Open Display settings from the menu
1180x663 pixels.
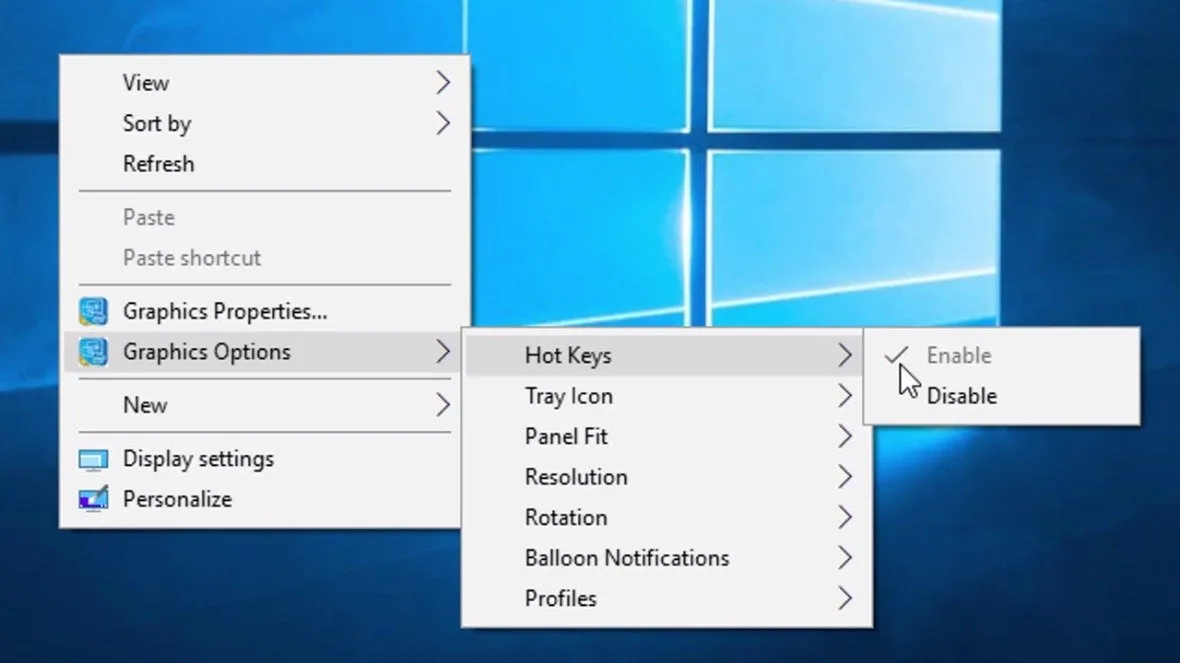point(264,459)
